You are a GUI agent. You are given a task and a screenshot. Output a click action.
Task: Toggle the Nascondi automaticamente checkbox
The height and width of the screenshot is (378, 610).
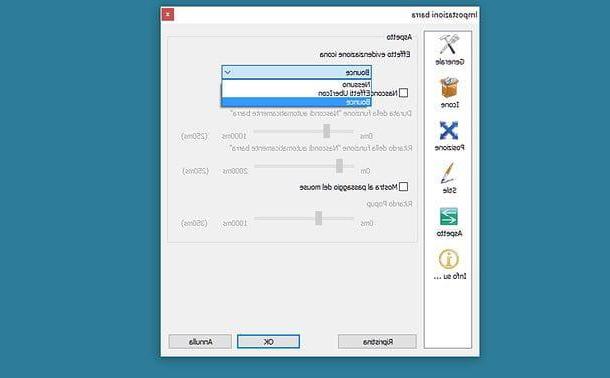[403, 93]
